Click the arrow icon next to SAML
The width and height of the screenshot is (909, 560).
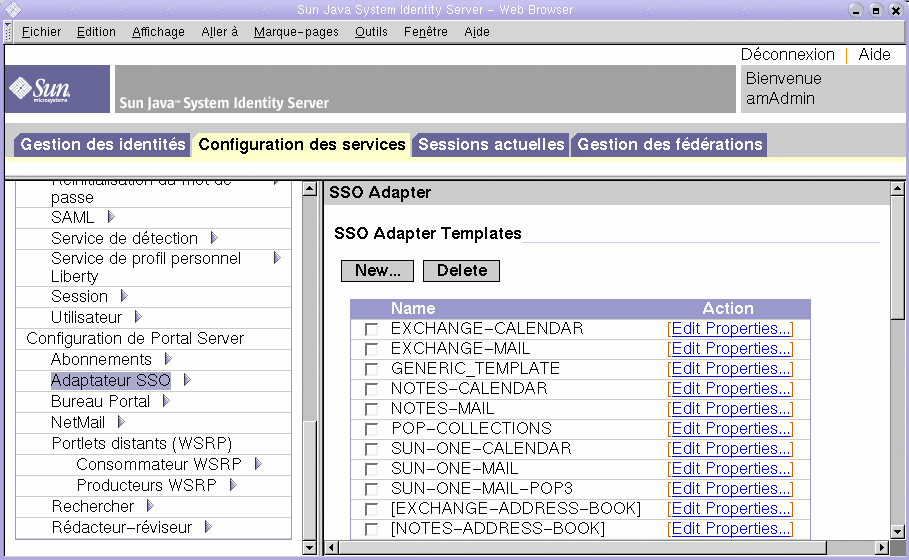coord(111,217)
